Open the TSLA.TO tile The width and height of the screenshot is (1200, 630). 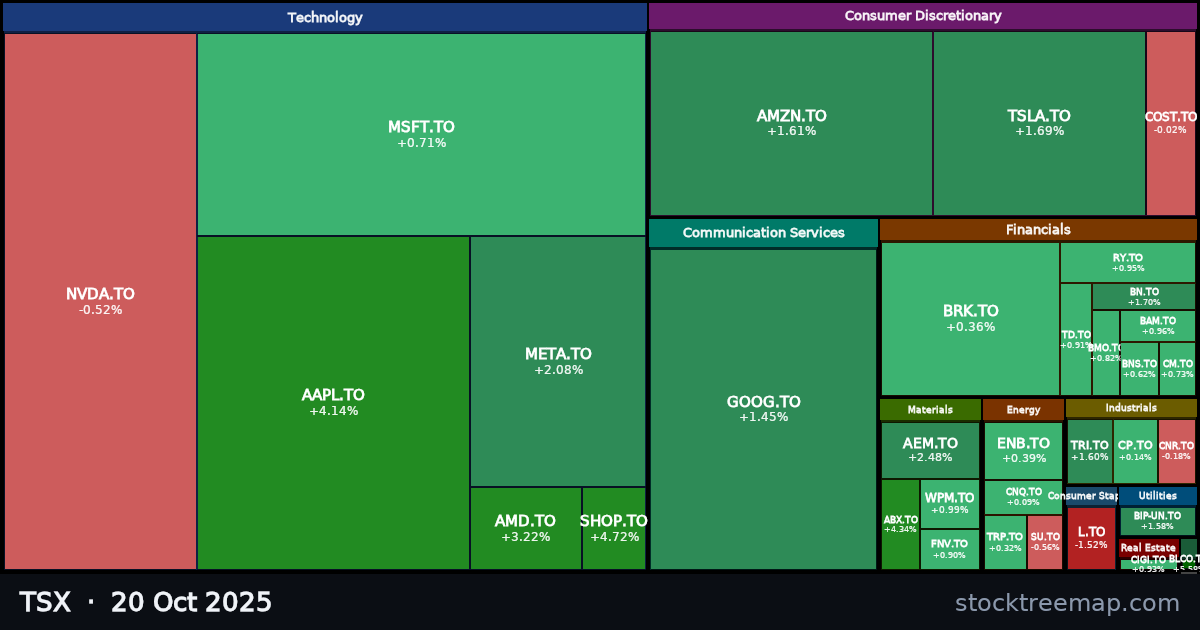(x=1039, y=123)
